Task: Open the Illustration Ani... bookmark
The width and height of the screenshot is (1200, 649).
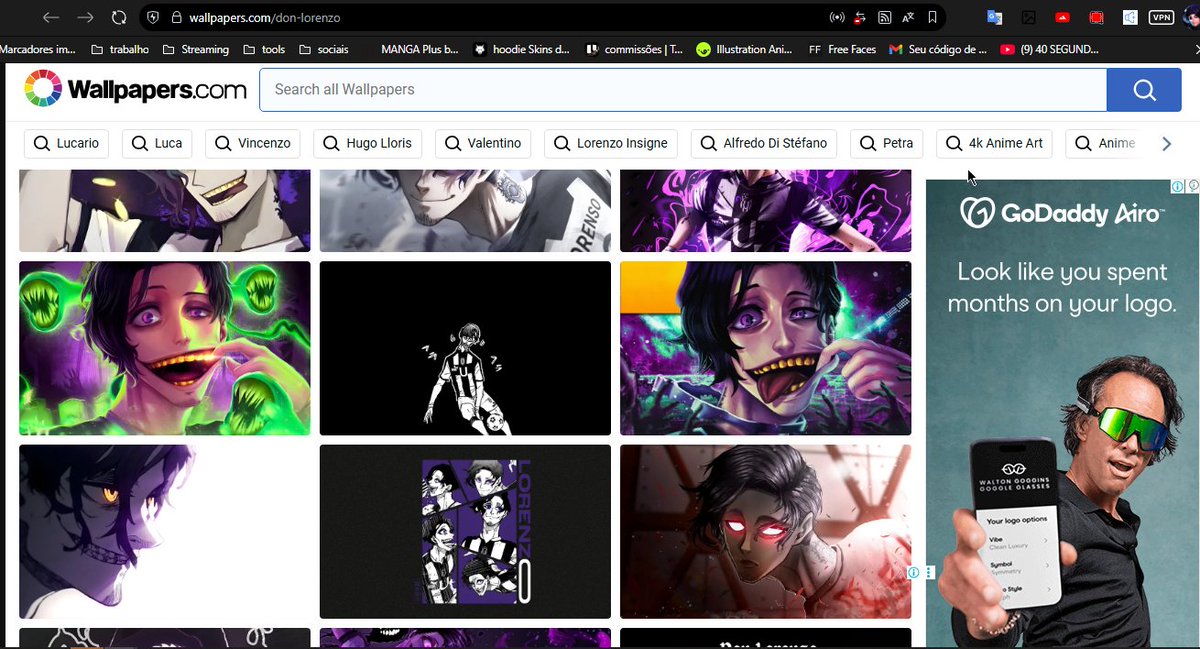Action: click(746, 49)
